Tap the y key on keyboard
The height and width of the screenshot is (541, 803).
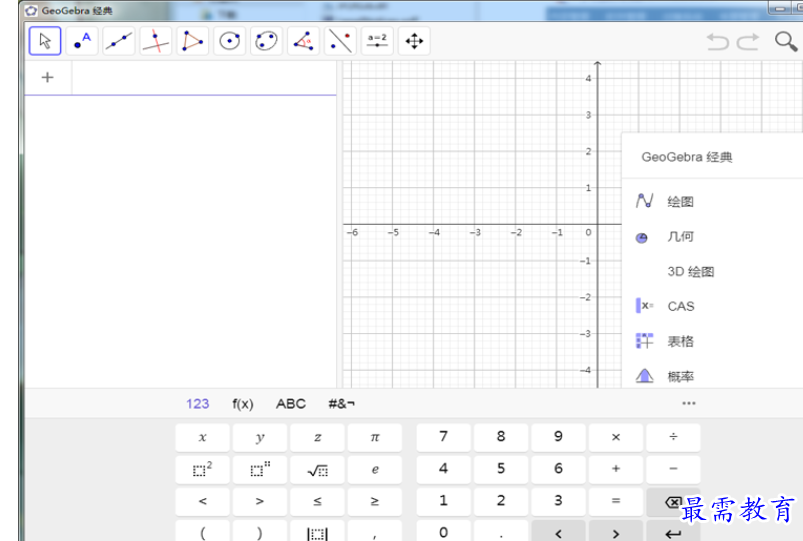[260, 438]
